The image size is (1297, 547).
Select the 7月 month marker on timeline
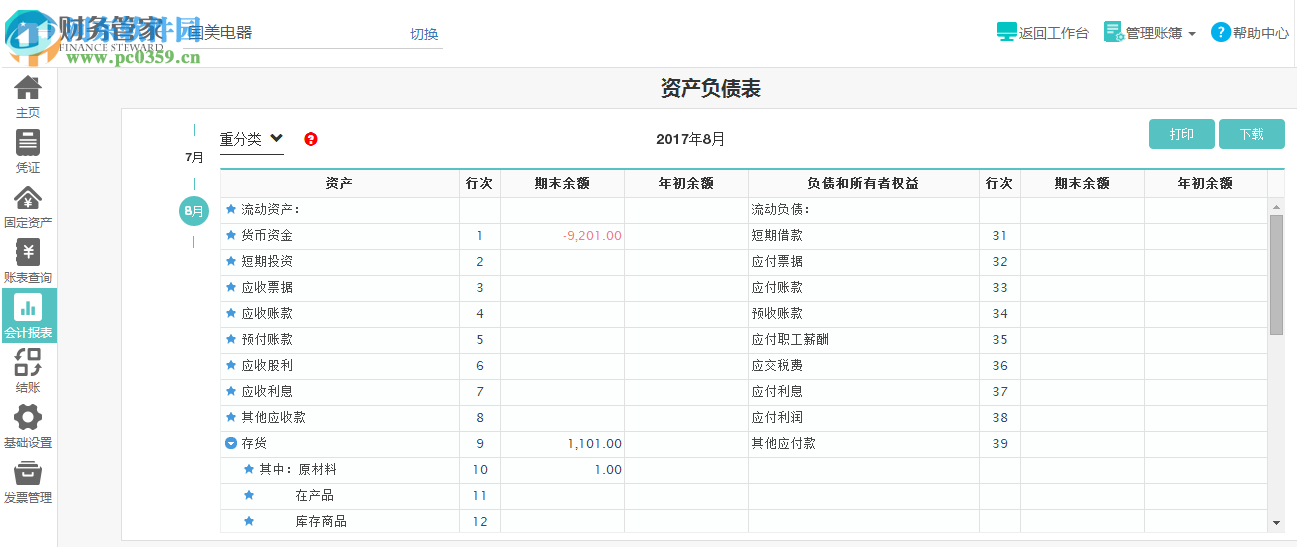click(x=195, y=158)
